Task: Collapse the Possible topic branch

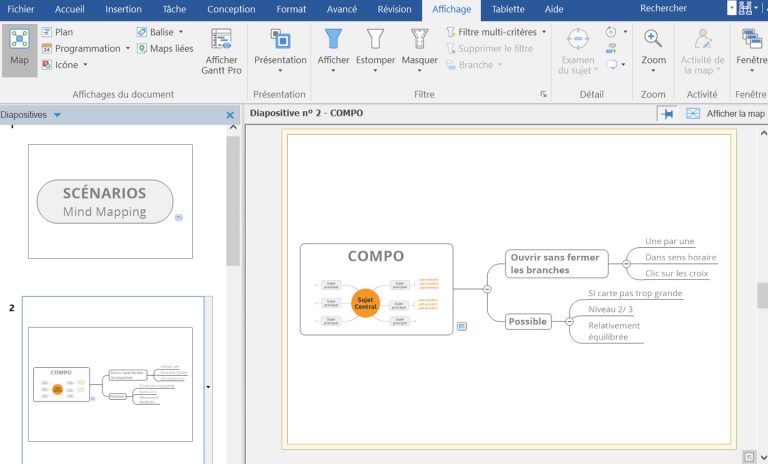Action: (x=569, y=322)
